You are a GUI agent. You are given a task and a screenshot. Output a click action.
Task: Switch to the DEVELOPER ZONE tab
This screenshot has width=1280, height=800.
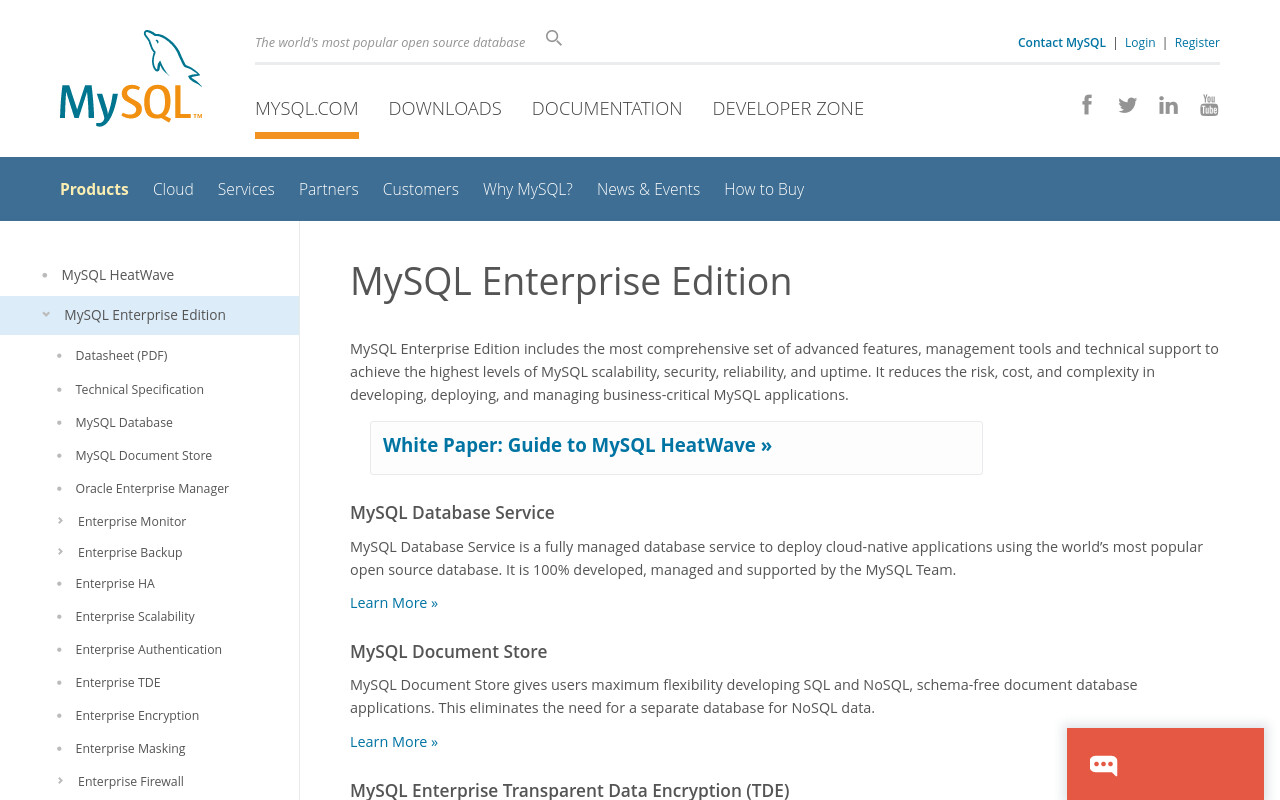(x=788, y=108)
